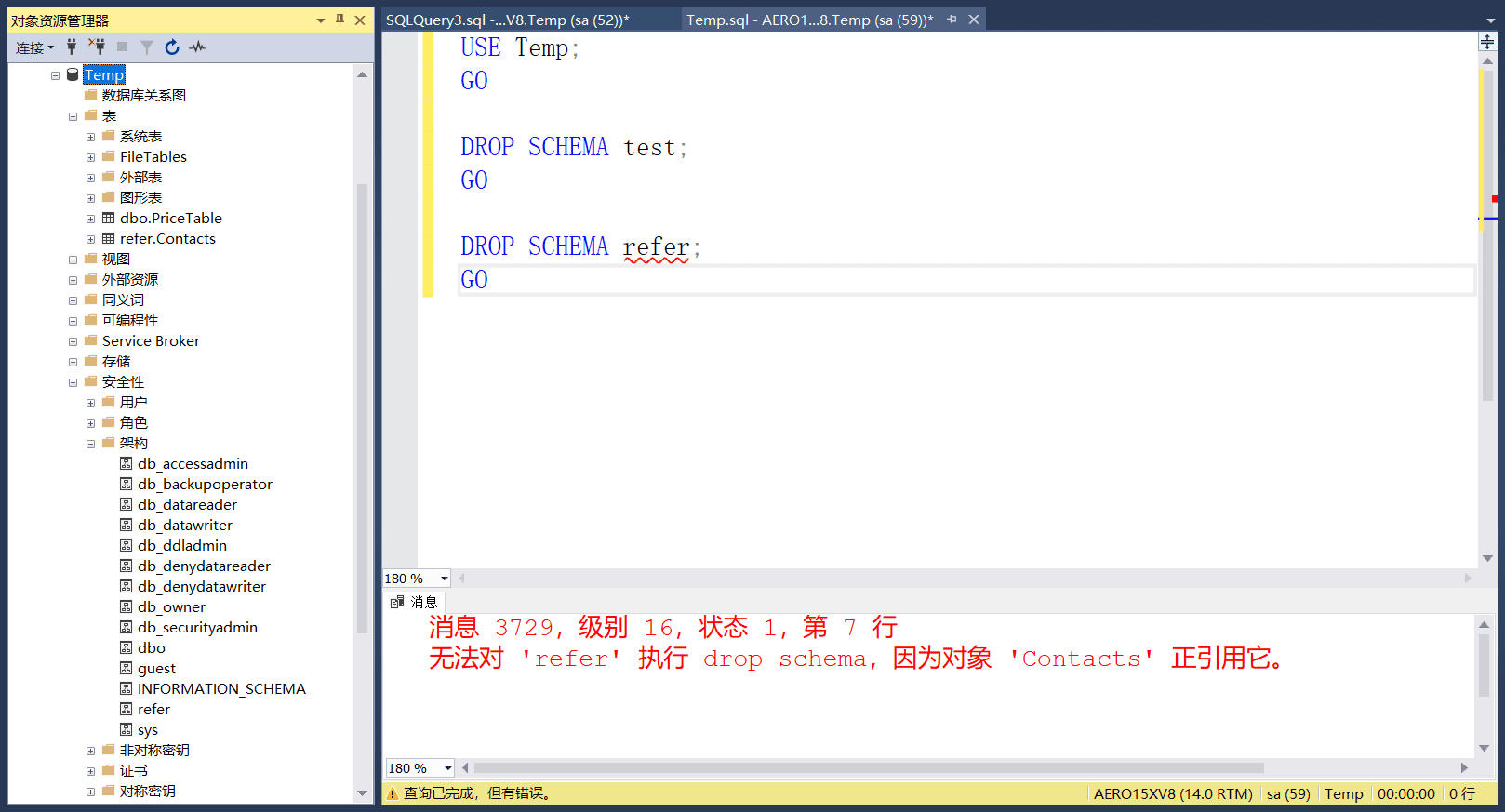Click the 外部资源 folder icon
Image resolution: width=1505 pixels, height=812 pixels.
pyautogui.click(x=91, y=279)
